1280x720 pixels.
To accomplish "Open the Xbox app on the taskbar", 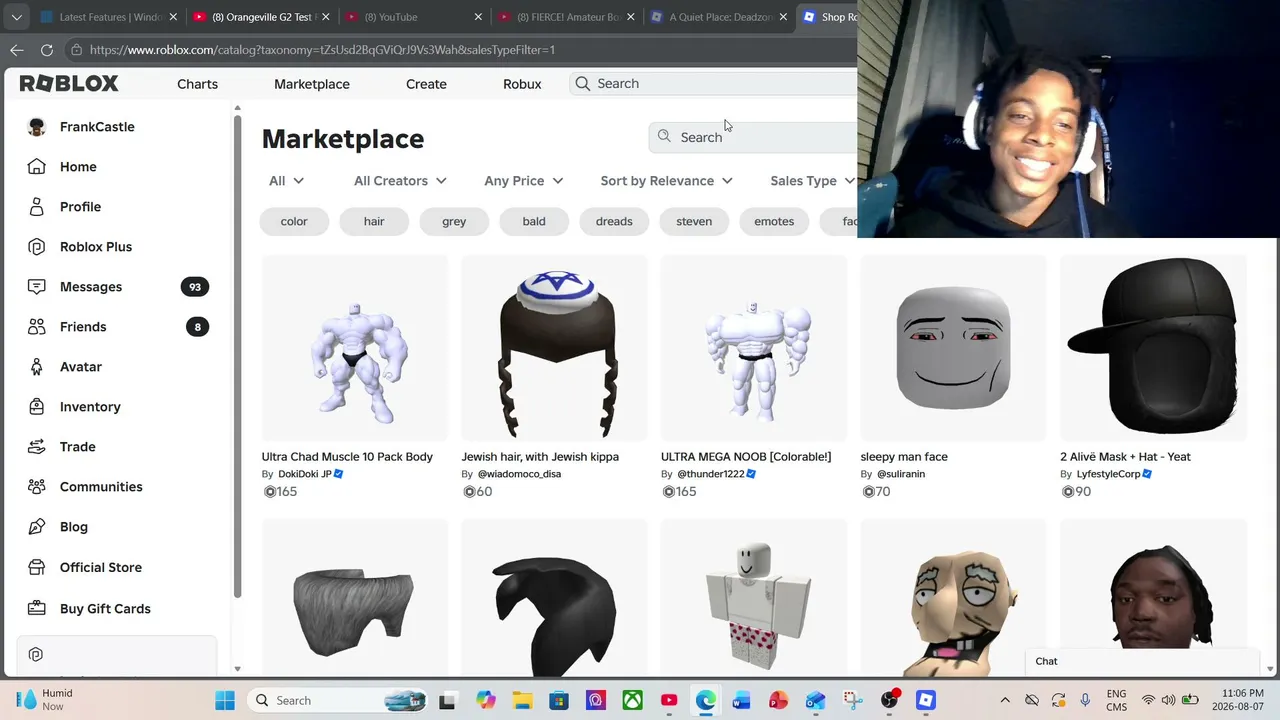I will click(632, 700).
